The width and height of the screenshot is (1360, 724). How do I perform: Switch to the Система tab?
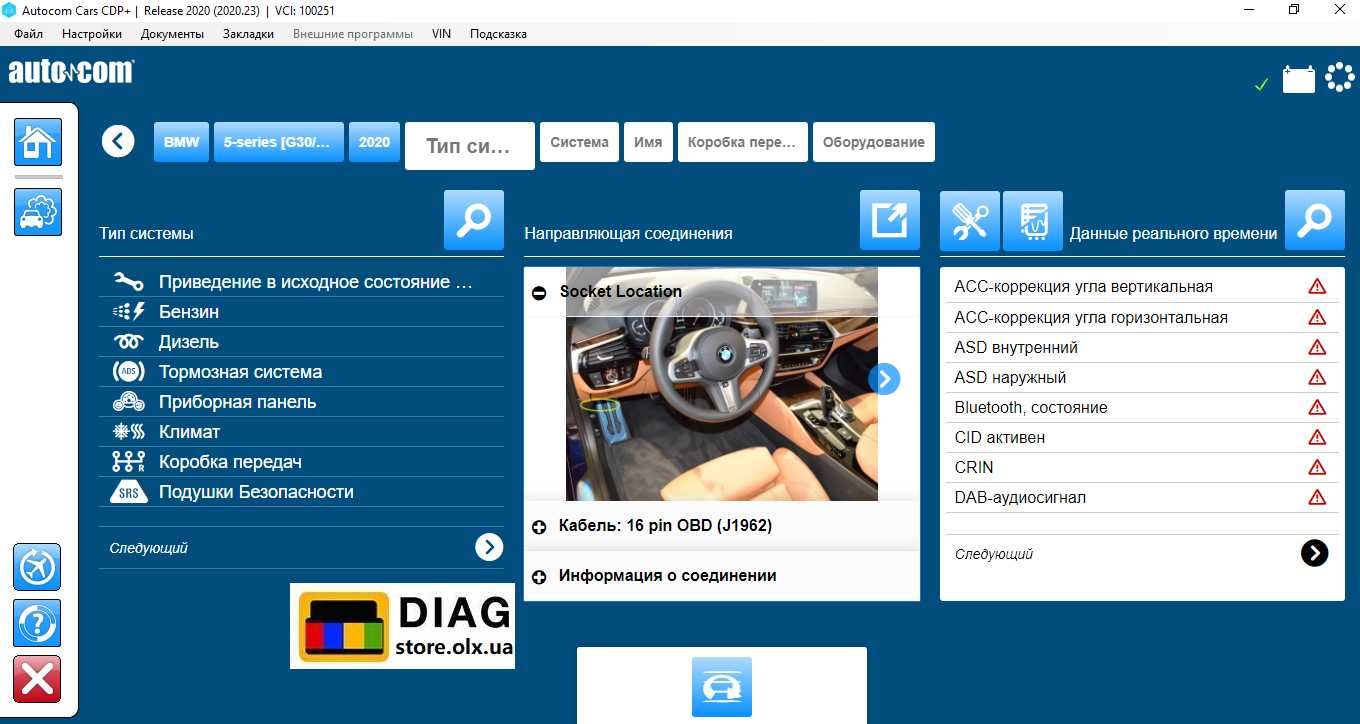[x=579, y=142]
